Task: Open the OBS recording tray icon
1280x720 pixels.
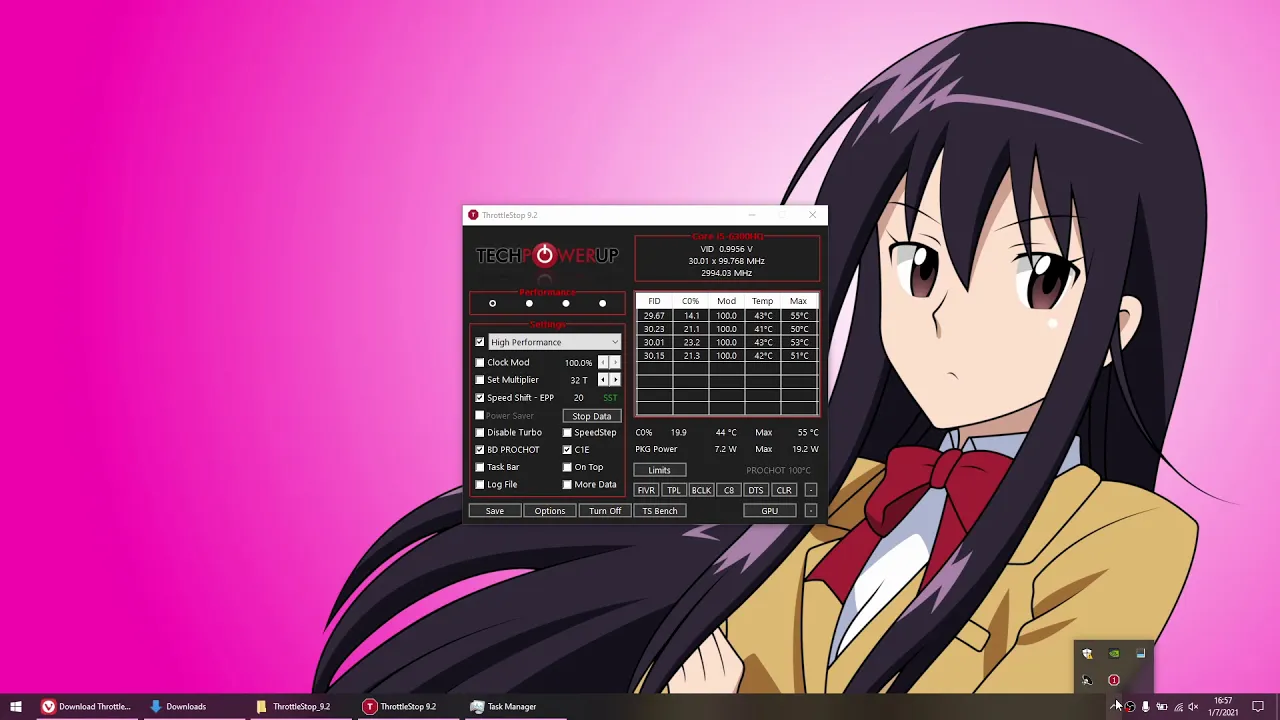Action: [1130, 706]
